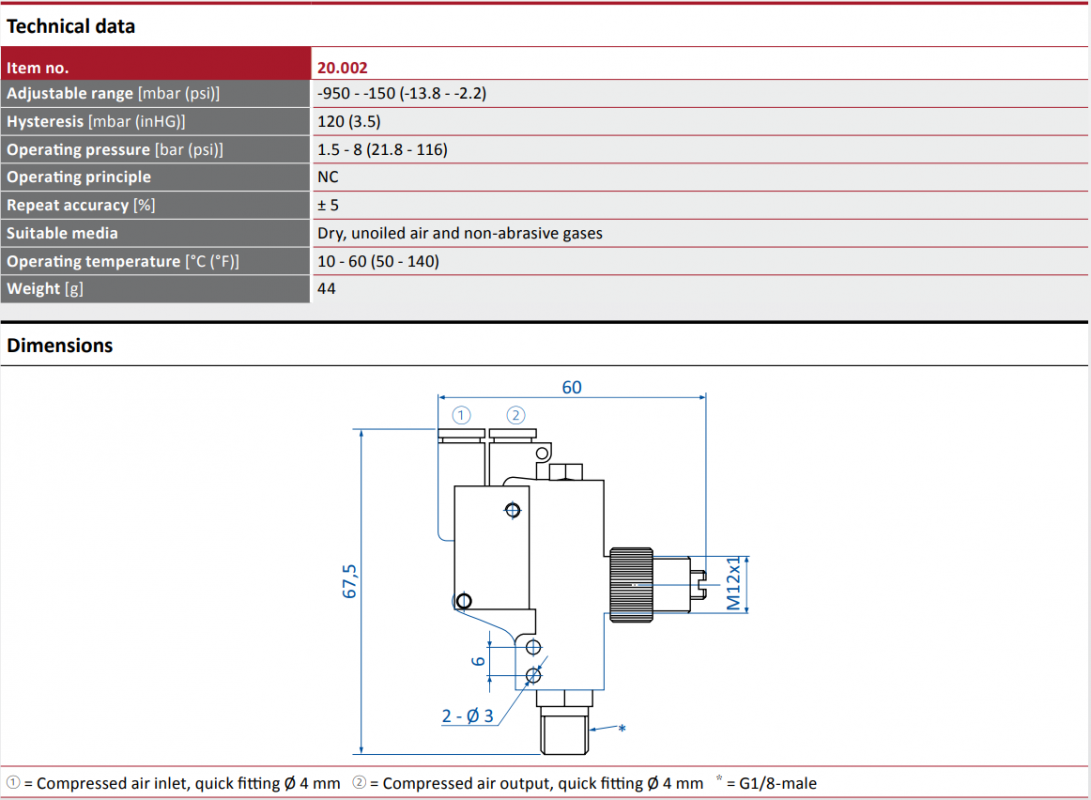Screen dimensions: 1091x800
Task: Click "Dry, unoiled air and non-abrasive gases"
Action: pyautogui.click(x=460, y=233)
